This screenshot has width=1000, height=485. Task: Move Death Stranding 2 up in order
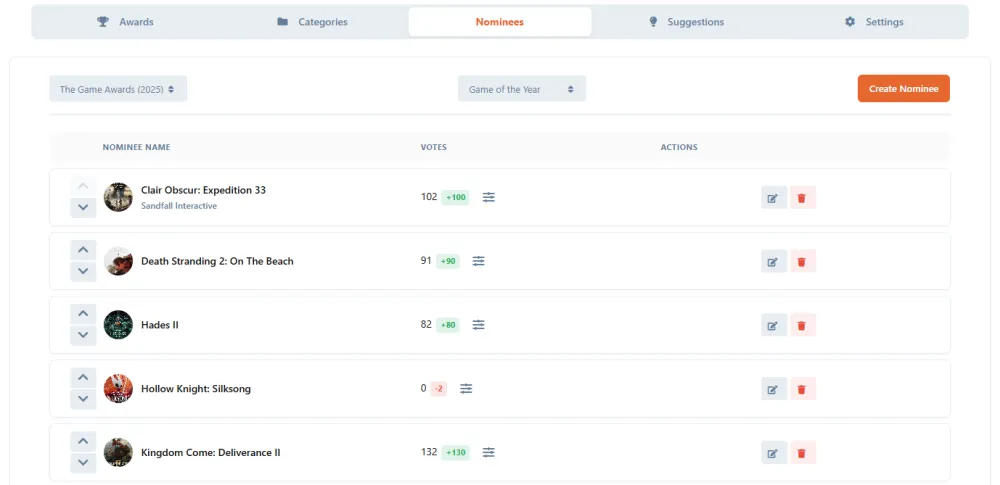click(83, 250)
